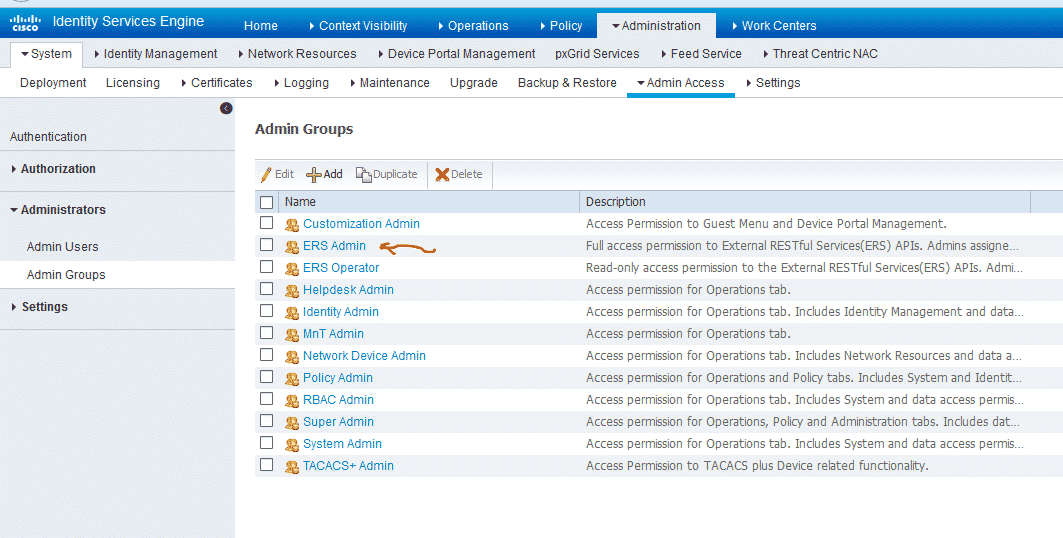
Task: Click the group icon beside TACACS+ Admin
Action: point(292,467)
